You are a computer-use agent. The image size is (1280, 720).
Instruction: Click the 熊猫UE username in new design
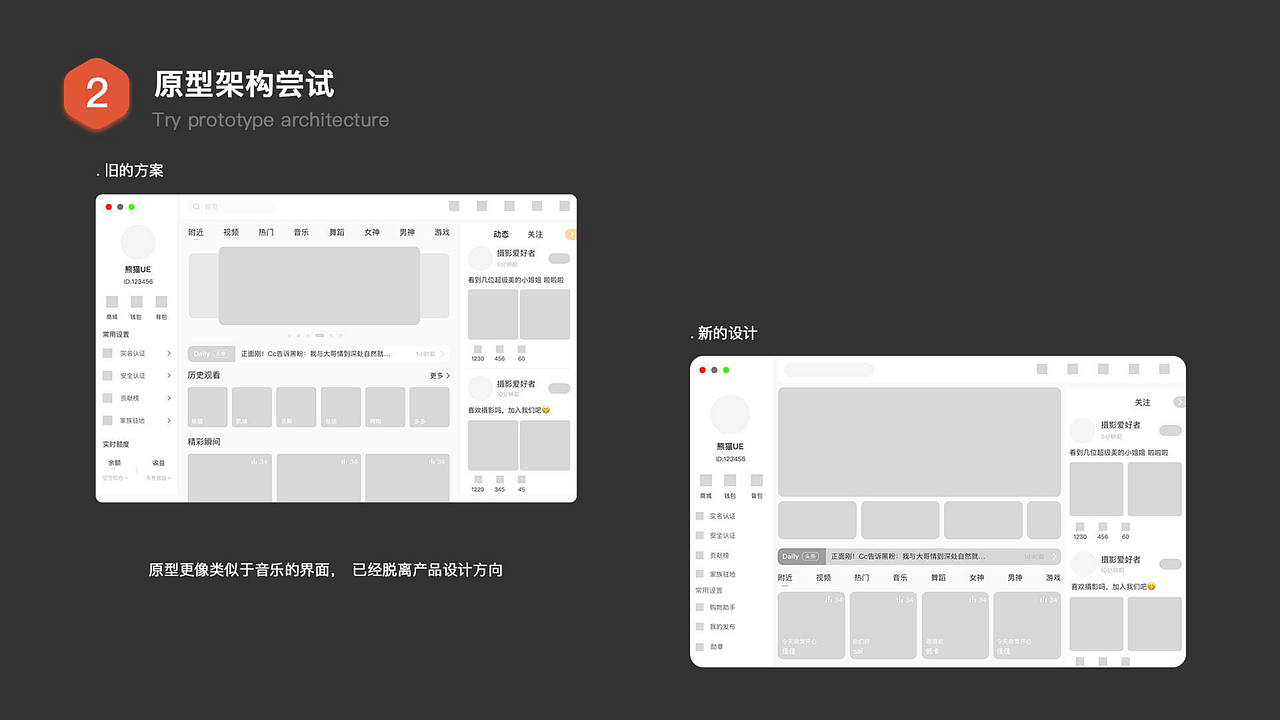(730, 446)
